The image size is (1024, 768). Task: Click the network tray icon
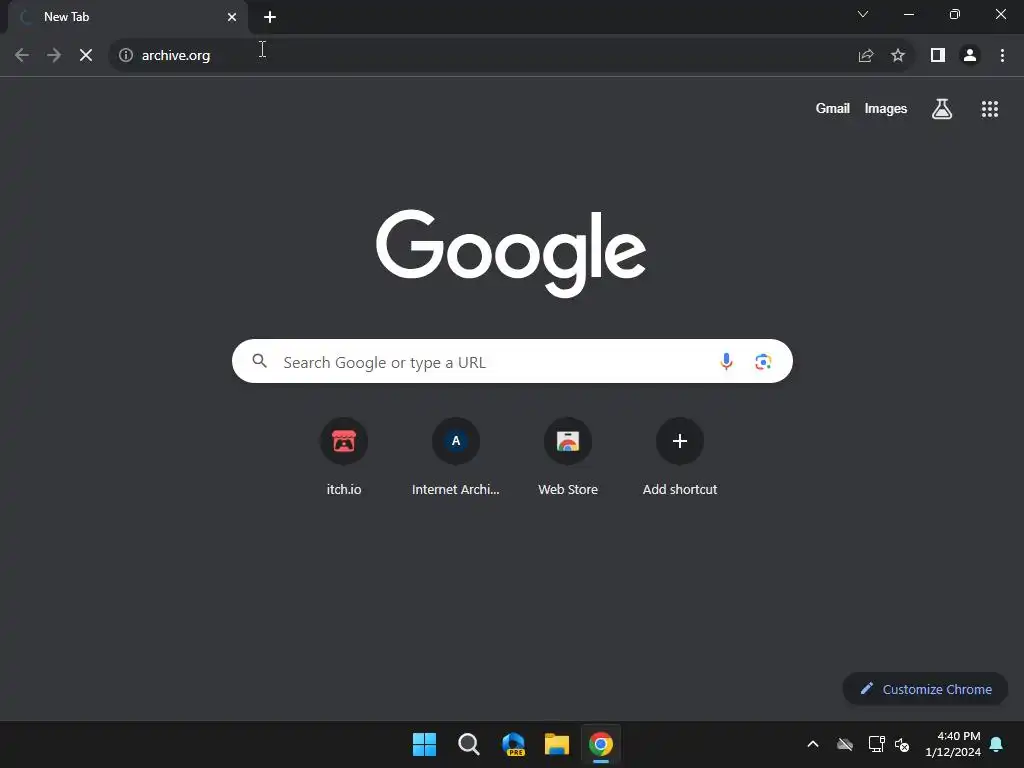point(876,744)
